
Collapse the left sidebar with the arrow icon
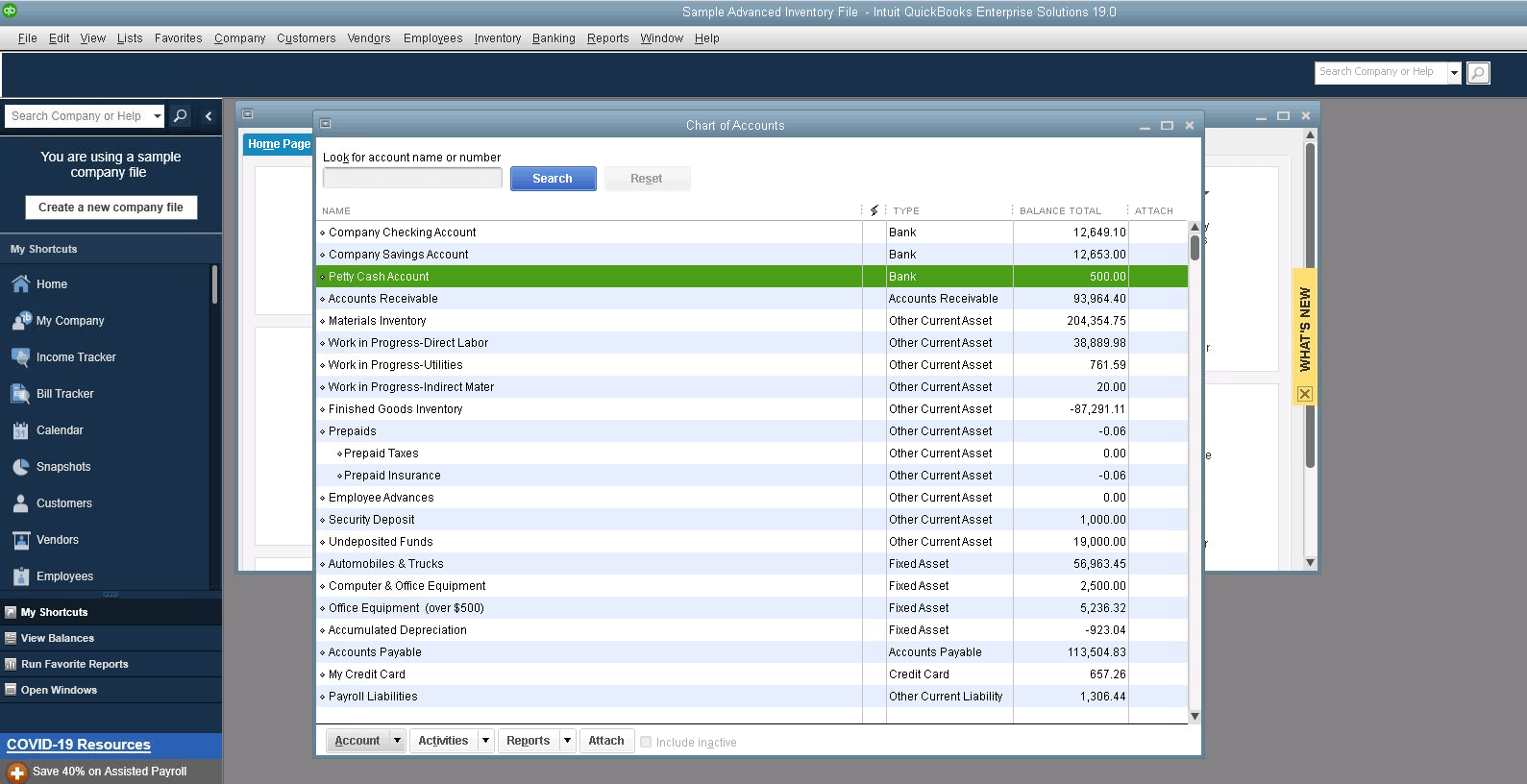click(209, 116)
